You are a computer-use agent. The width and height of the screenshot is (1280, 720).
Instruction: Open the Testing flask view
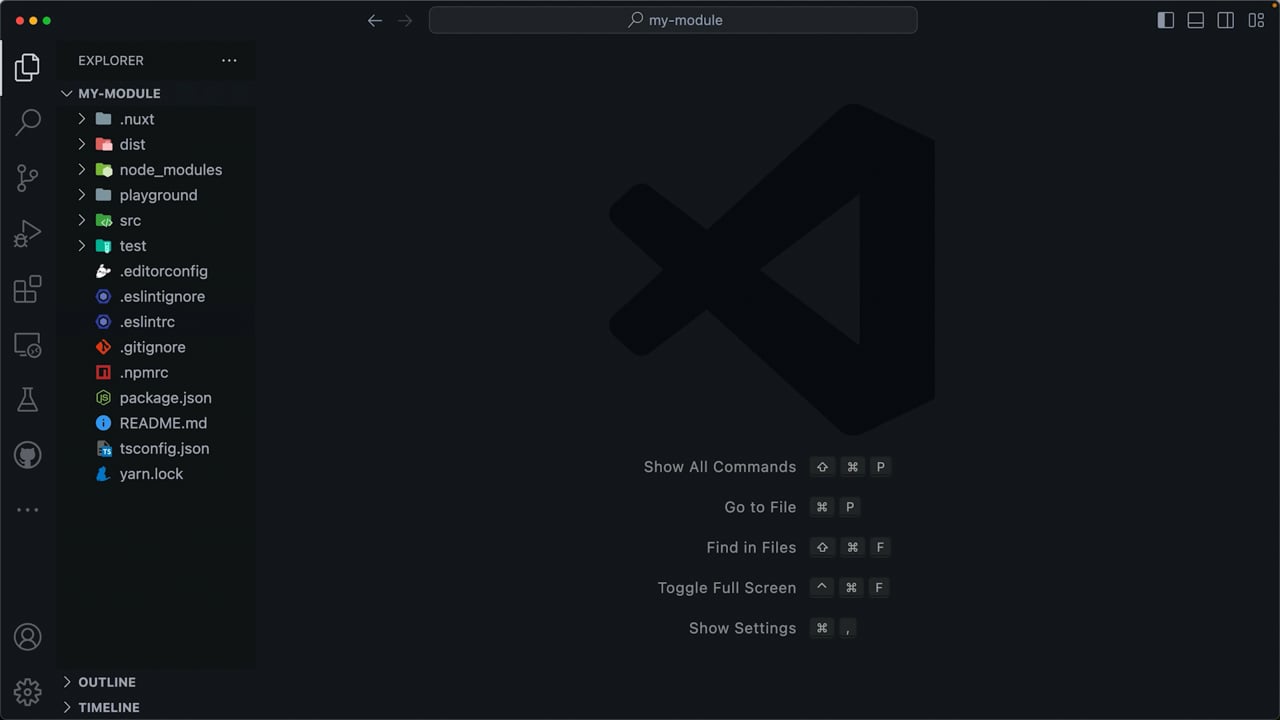click(x=27, y=400)
